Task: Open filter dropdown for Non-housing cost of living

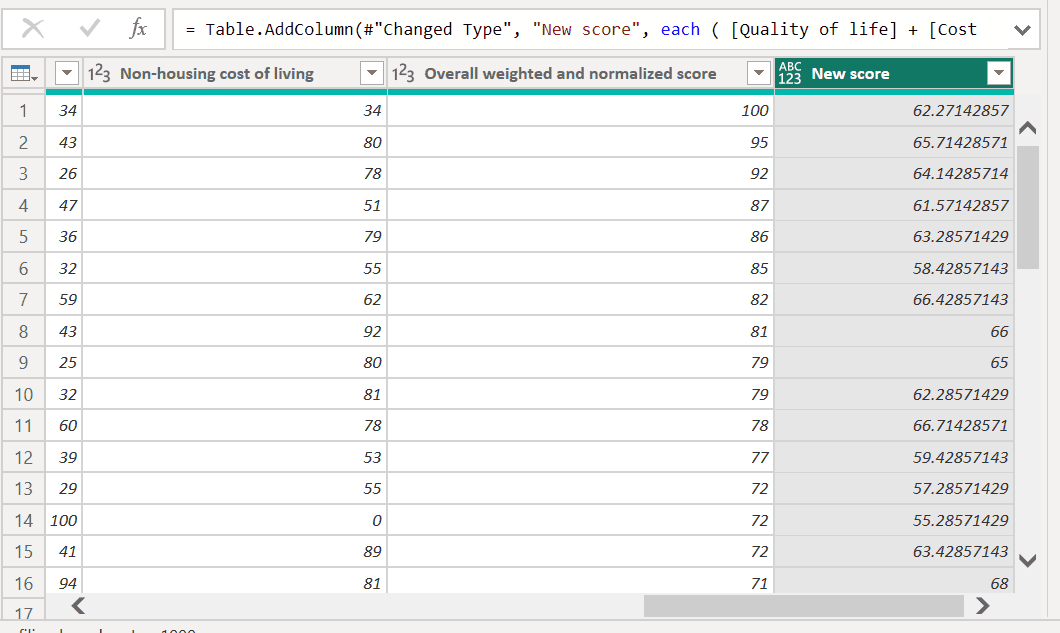Action: coord(371,74)
